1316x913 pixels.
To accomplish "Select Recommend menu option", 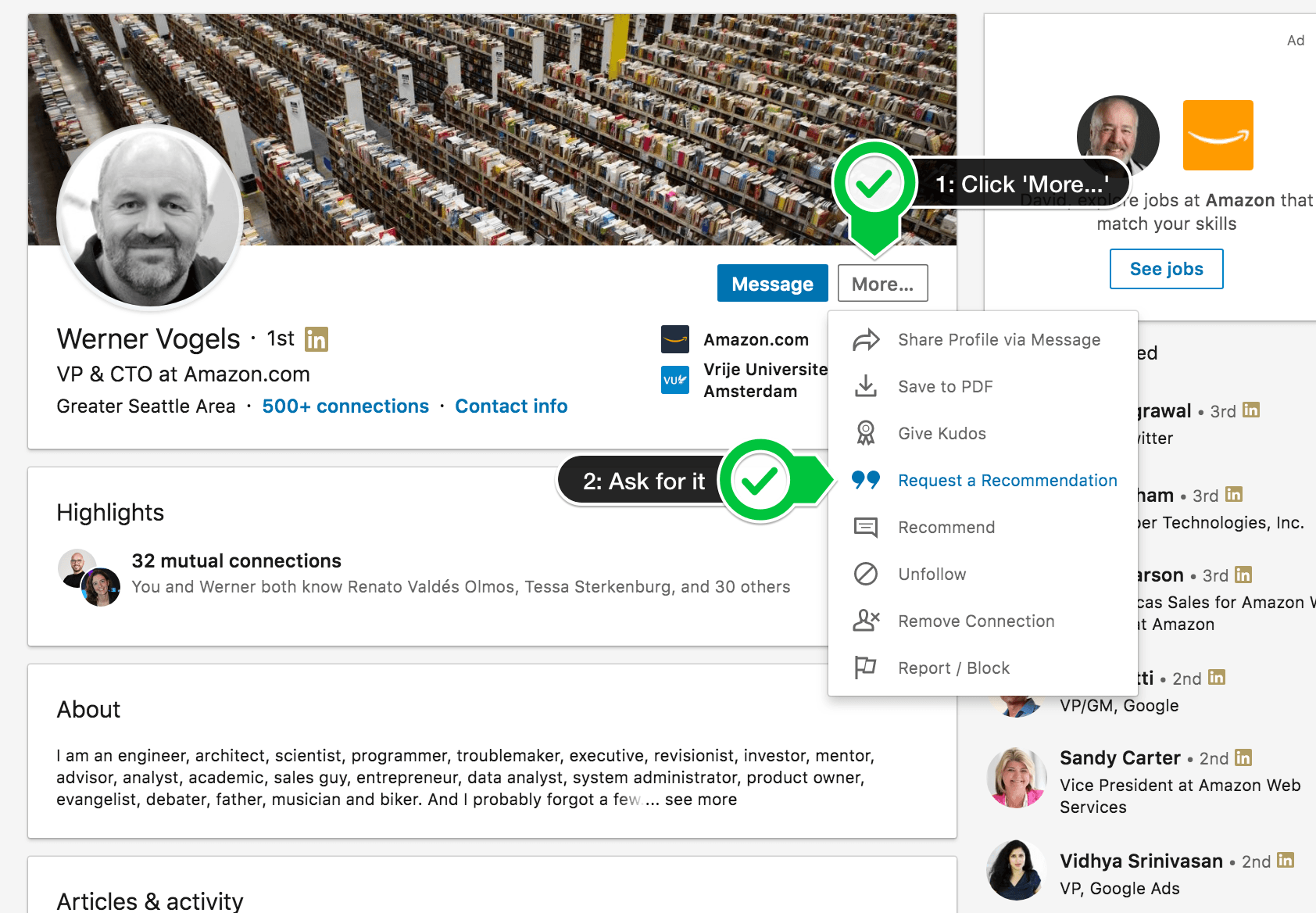I will tap(983, 528).
